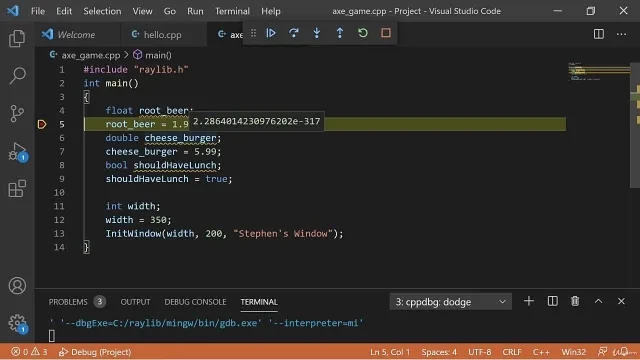Click the Visual Studio Code logo icon

pyautogui.click(x=13, y=11)
